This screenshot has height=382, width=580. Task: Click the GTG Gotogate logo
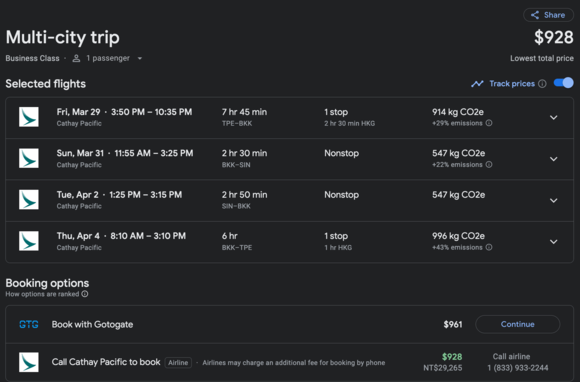point(29,325)
